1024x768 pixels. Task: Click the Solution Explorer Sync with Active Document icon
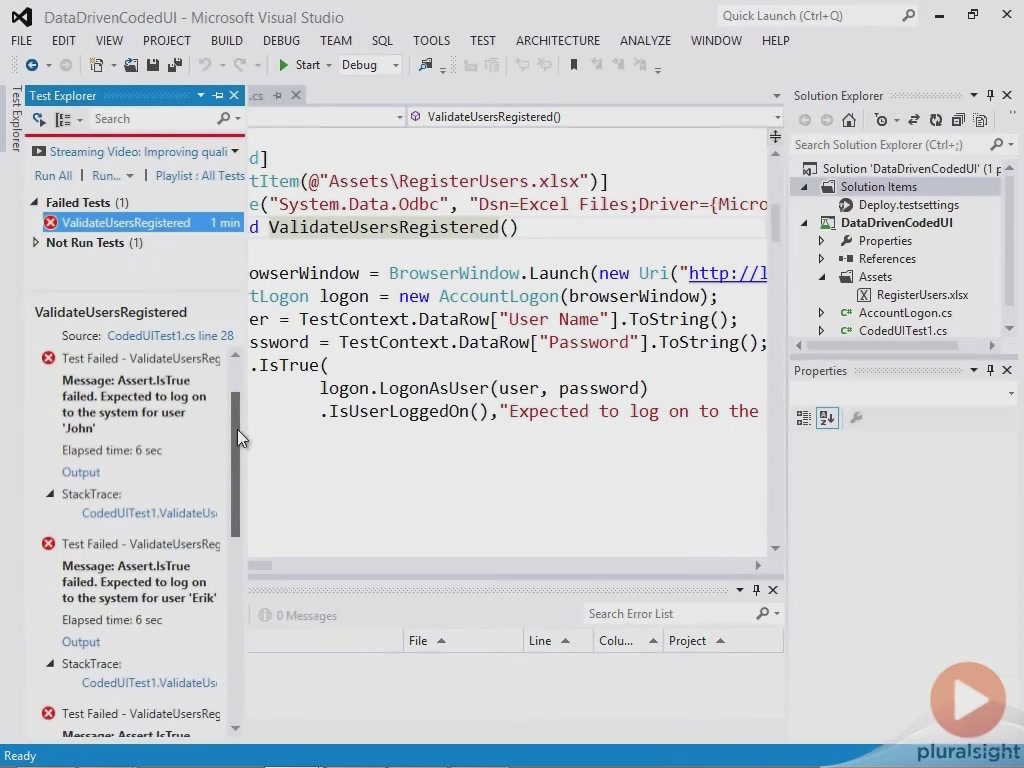pos(914,120)
